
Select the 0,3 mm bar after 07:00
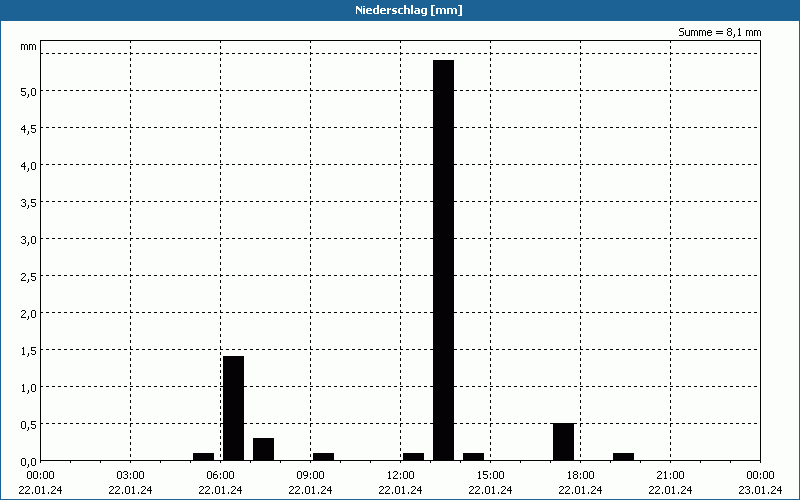point(263,449)
